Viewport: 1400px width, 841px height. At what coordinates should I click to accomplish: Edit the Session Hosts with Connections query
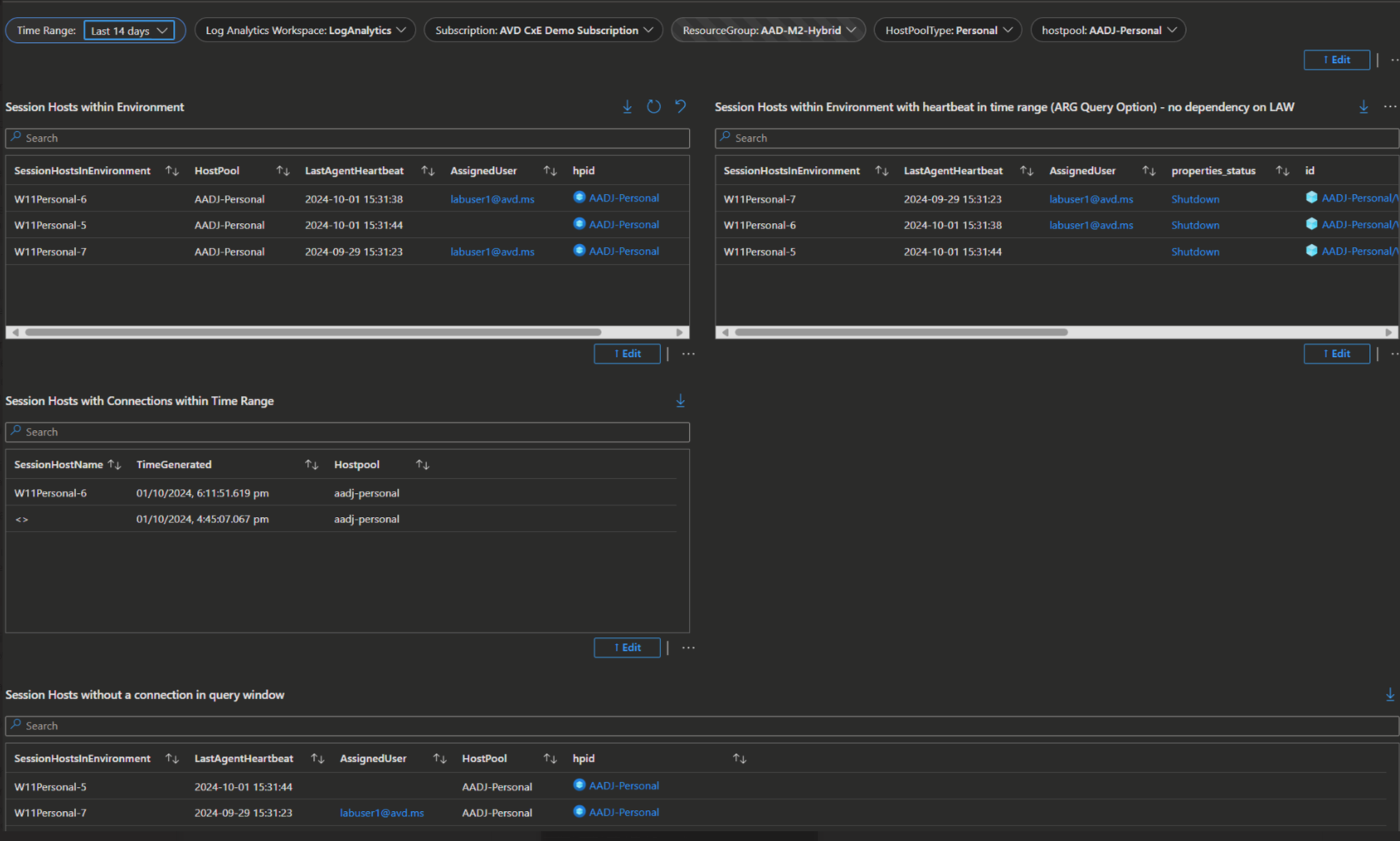pyautogui.click(x=626, y=648)
